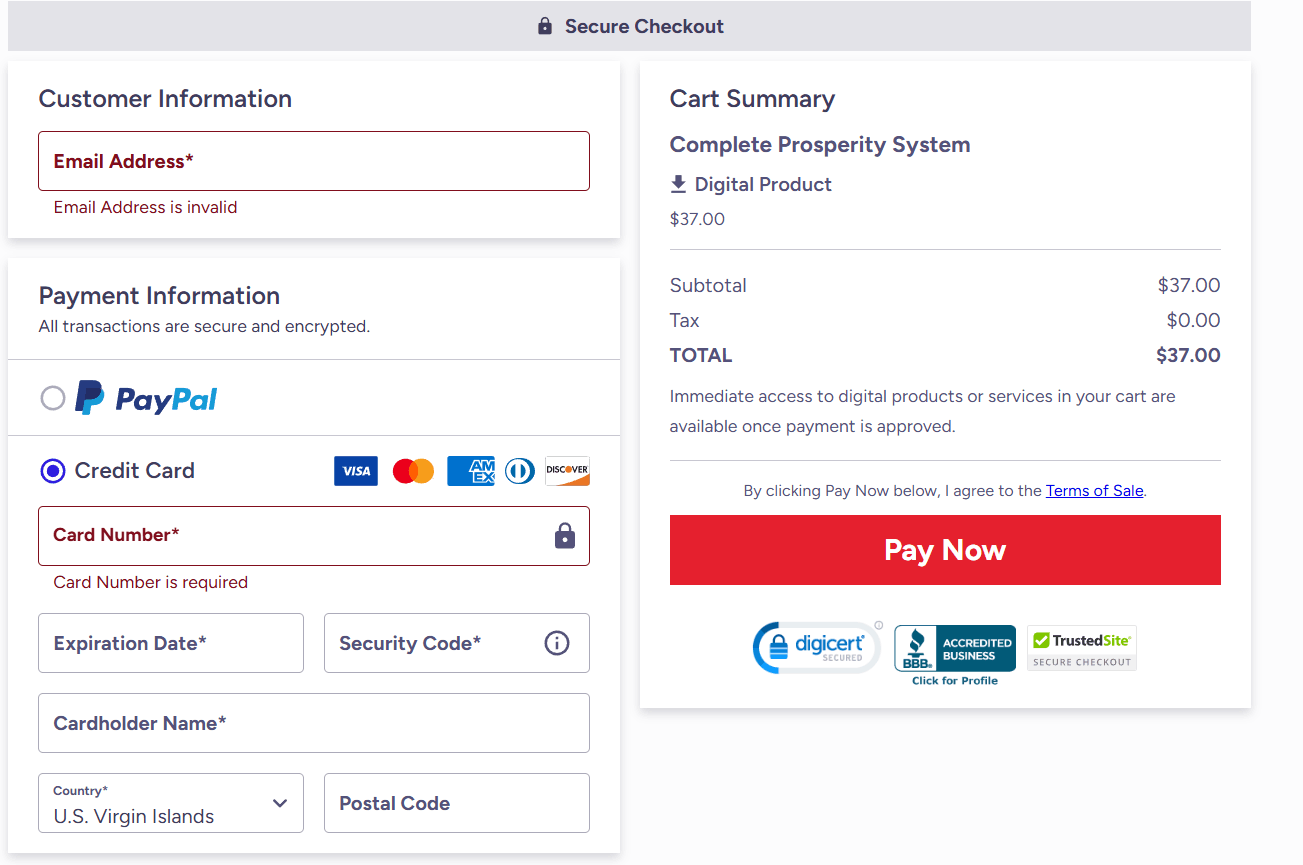Click the American Express icon

tap(470, 471)
